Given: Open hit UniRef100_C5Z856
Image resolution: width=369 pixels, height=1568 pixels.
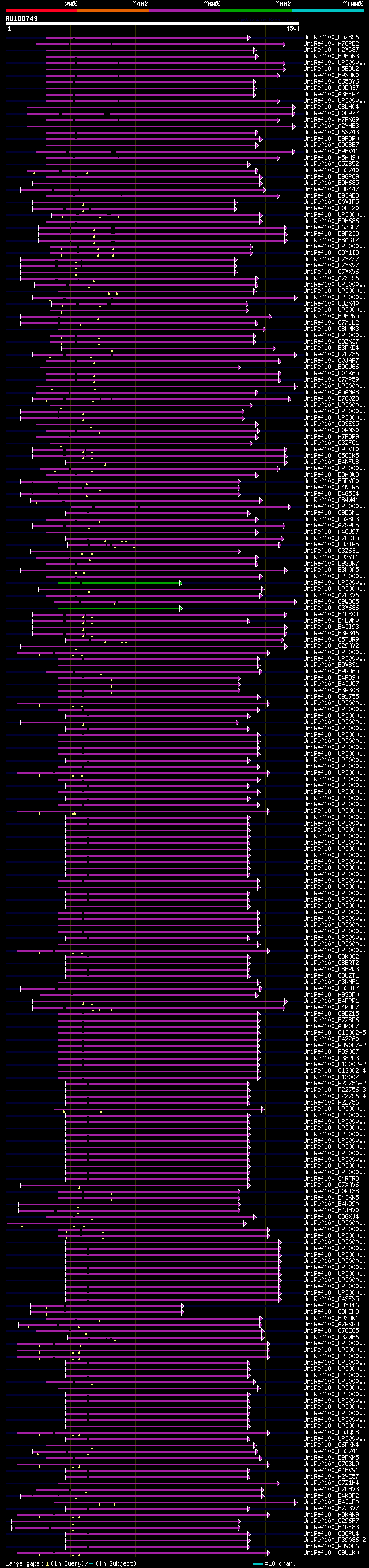Looking at the screenshot, I should (x=332, y=37).
